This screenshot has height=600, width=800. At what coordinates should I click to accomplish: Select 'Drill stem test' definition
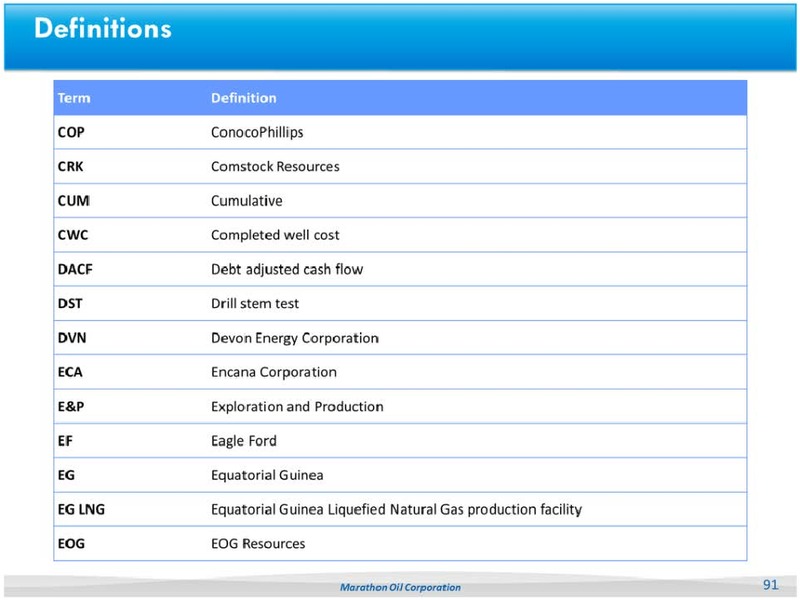pyautogui.click(x=255, y=303)
